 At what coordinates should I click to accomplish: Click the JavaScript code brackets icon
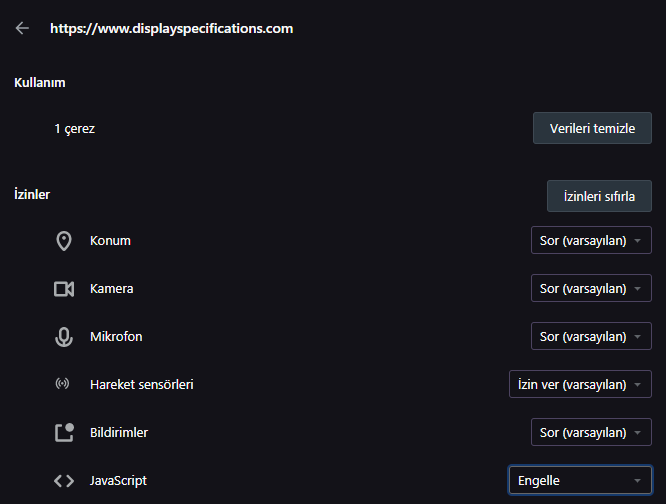click(x=64, y=481)
